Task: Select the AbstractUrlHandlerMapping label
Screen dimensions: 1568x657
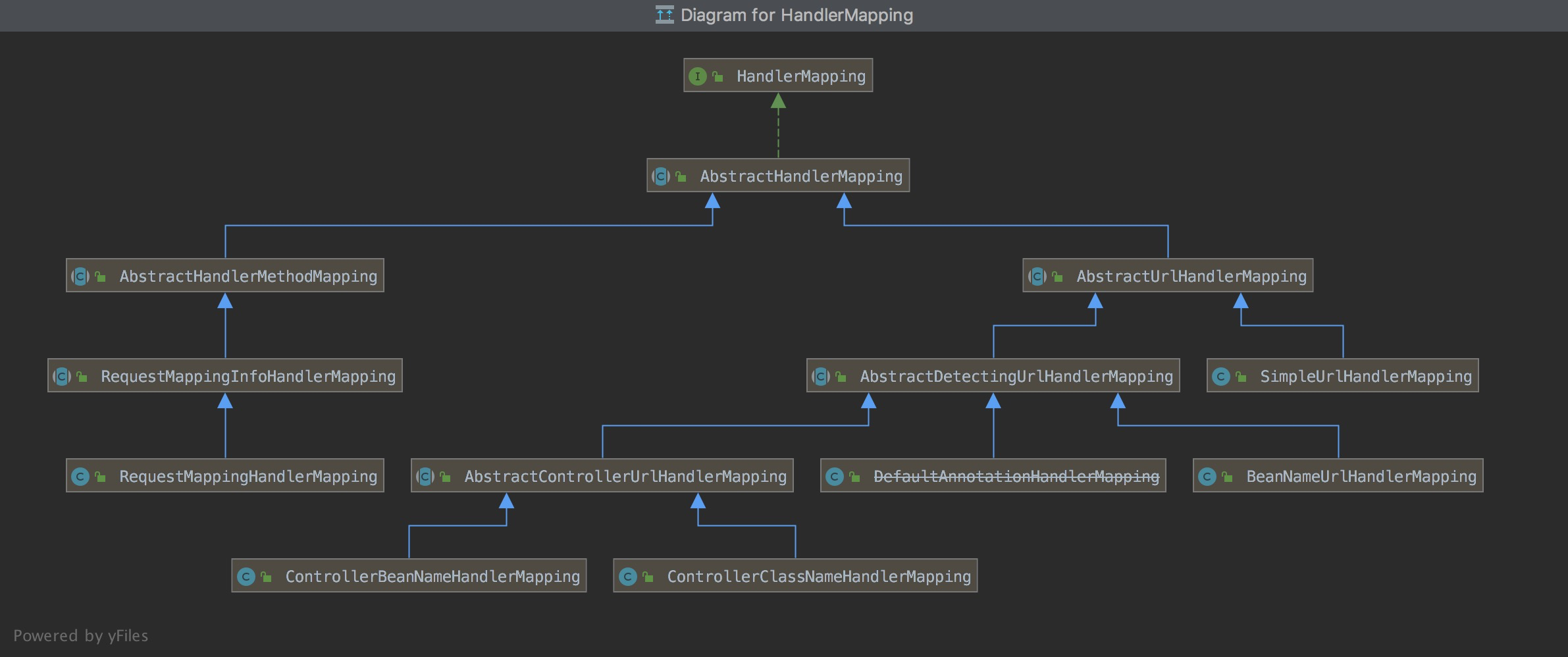Action: tap(1191, 276)
